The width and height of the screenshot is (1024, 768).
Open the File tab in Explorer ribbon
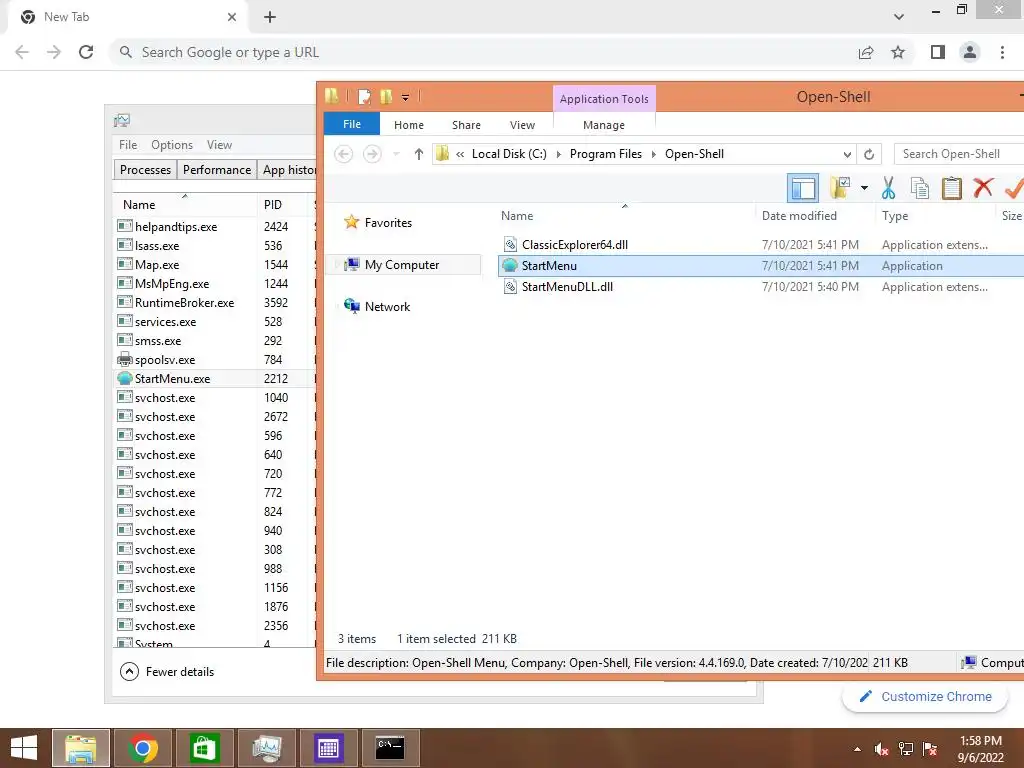(351, 124)
